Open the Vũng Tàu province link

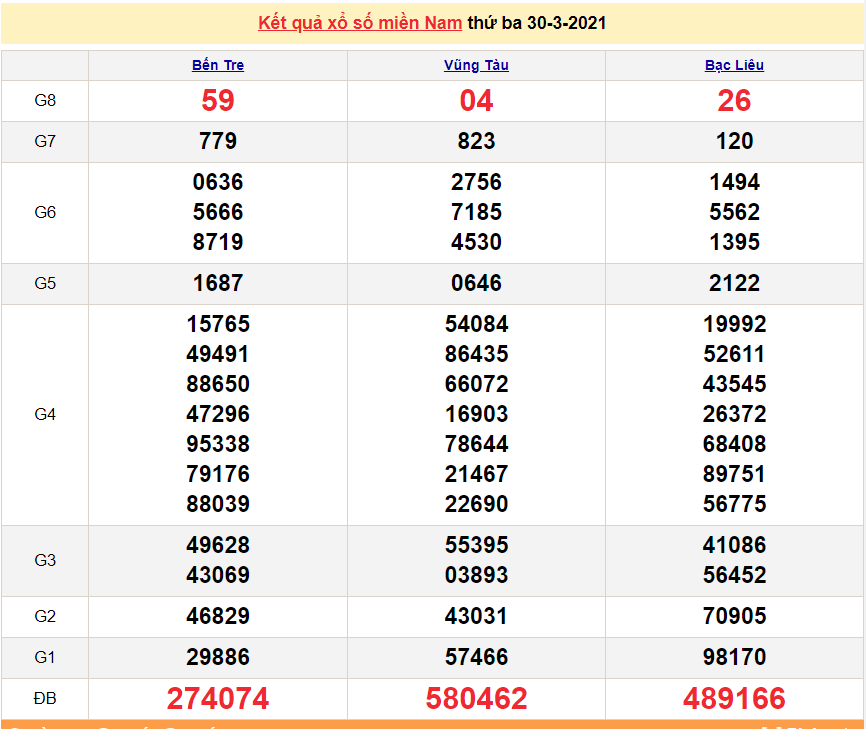coord(476,65)
